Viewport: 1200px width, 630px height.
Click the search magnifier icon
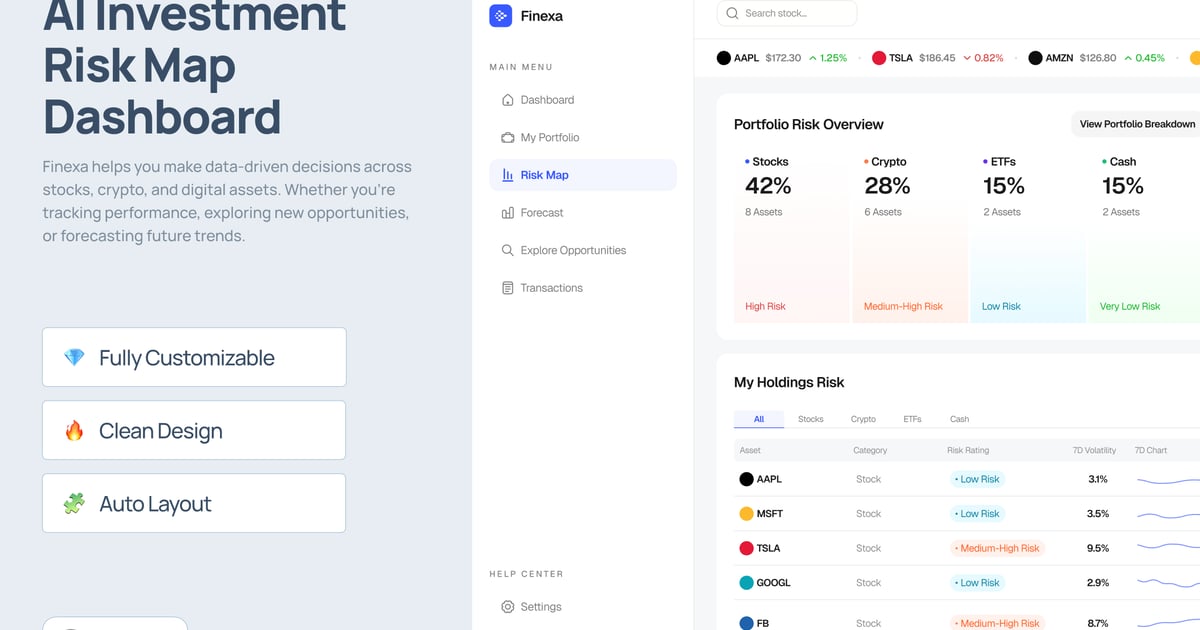[733, 13]
